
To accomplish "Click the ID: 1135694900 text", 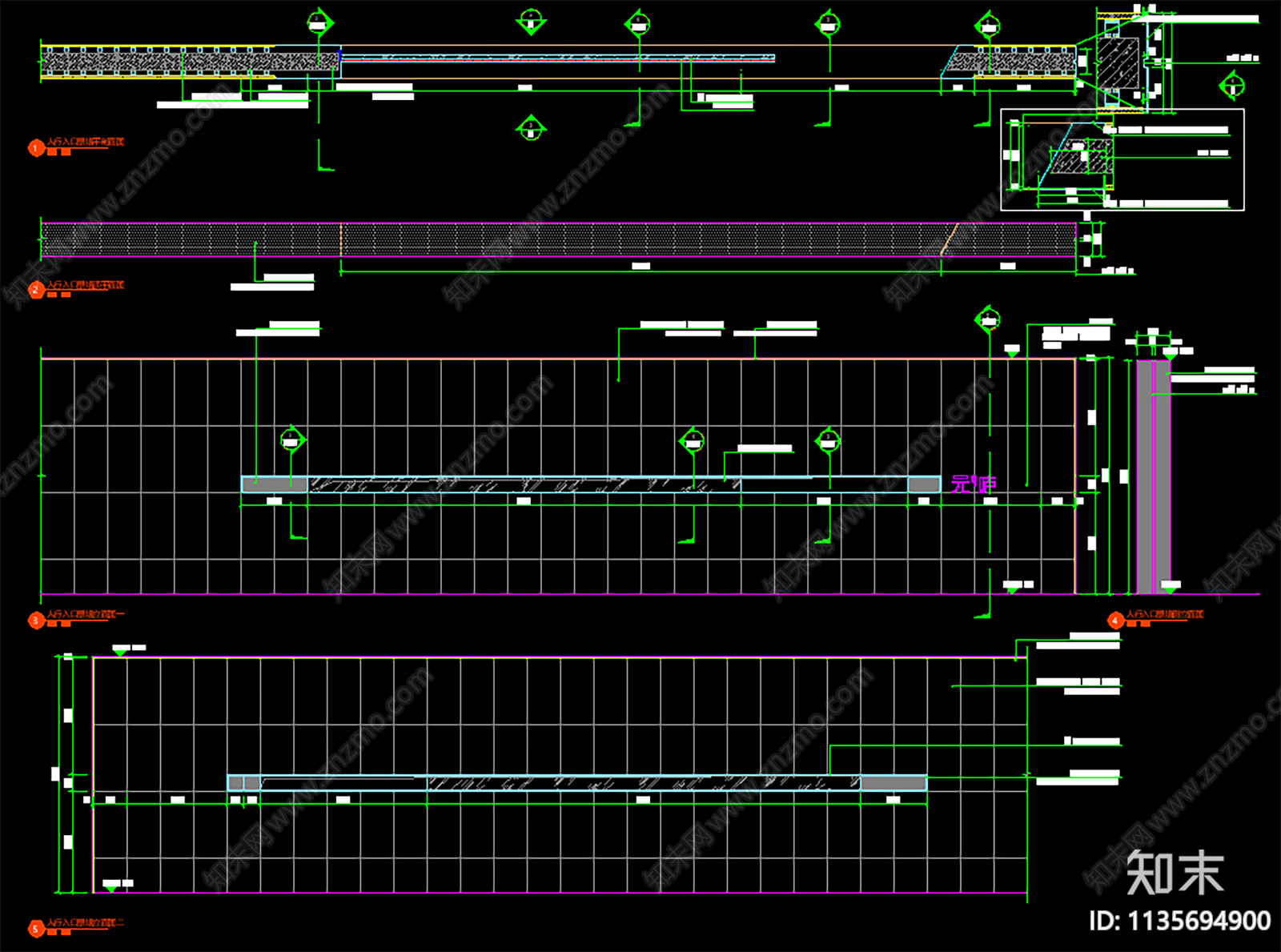I will 1179,921.
